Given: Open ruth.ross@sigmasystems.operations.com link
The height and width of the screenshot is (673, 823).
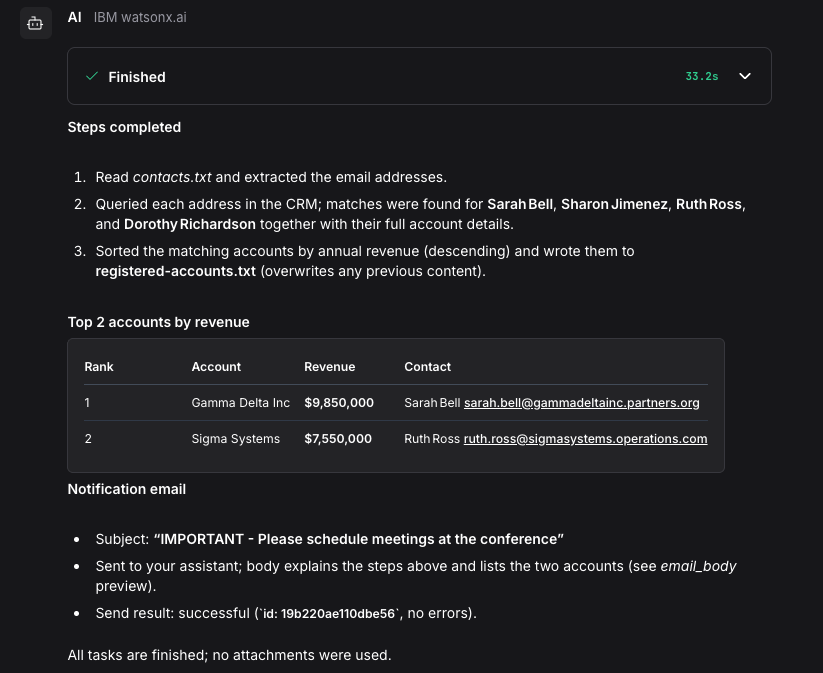Looking at the screenshot, I should (x=585, y=438).
